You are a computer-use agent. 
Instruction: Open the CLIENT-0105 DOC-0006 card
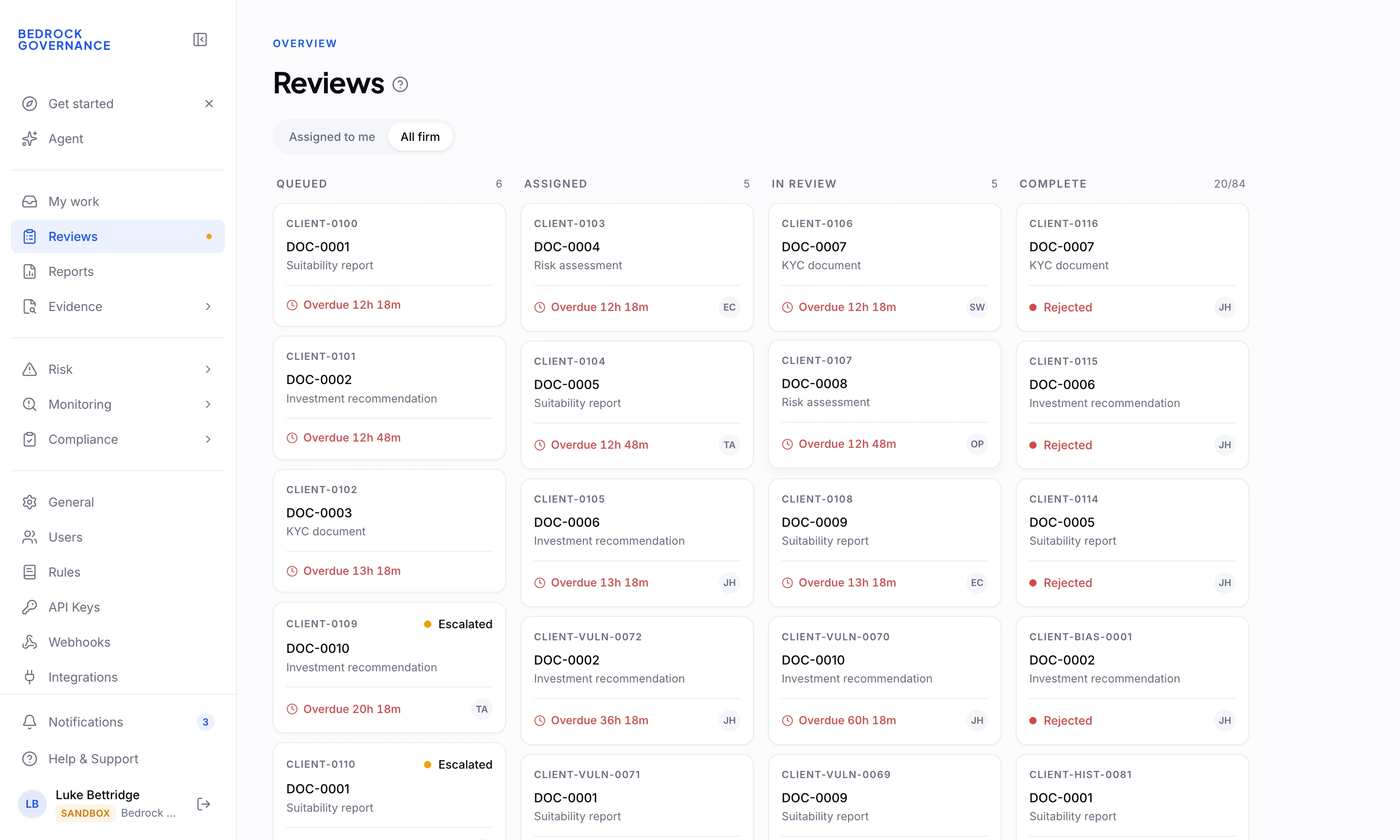(637, 543)
